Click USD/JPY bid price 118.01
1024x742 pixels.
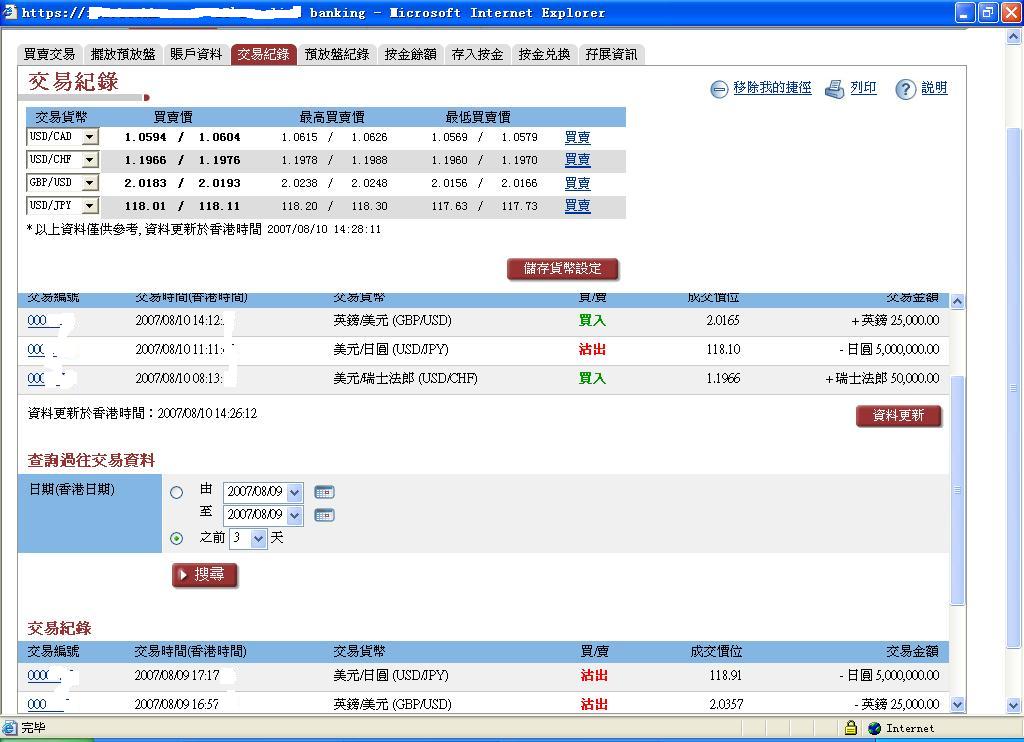click(x=146, y=206)
